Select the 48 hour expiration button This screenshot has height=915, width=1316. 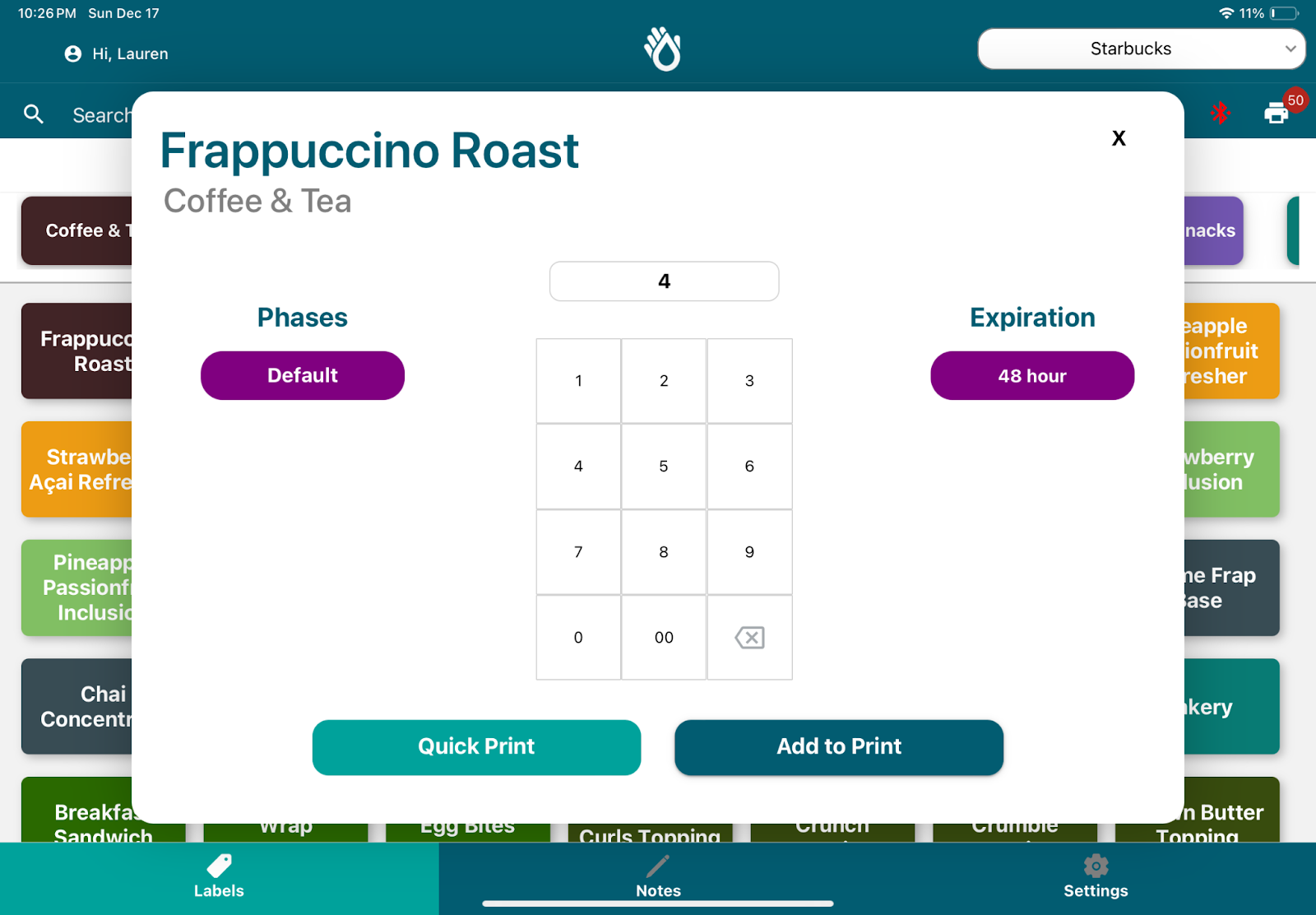click(1032, 375)
